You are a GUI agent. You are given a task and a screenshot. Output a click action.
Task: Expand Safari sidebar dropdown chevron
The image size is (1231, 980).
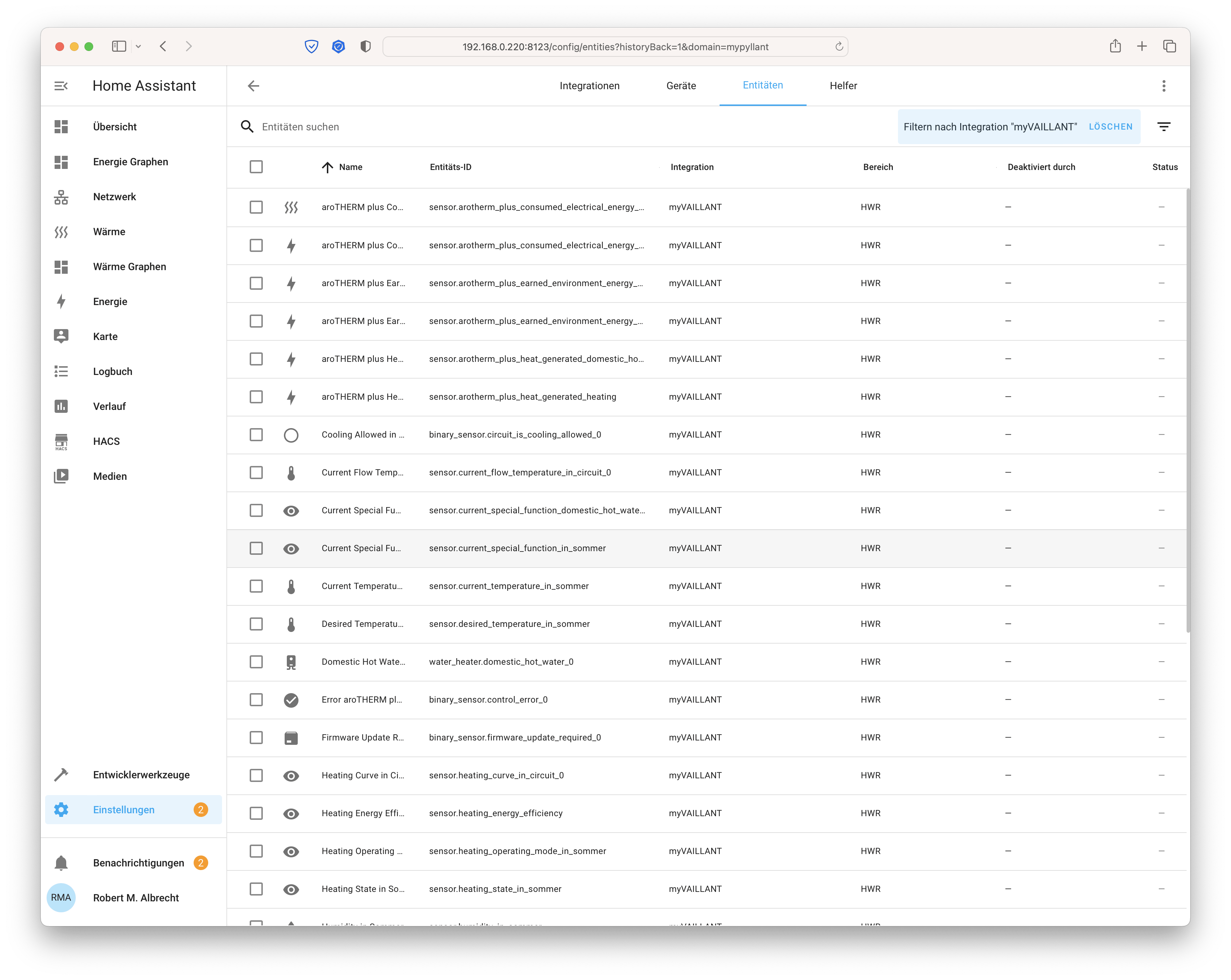(x=138, y=47)
